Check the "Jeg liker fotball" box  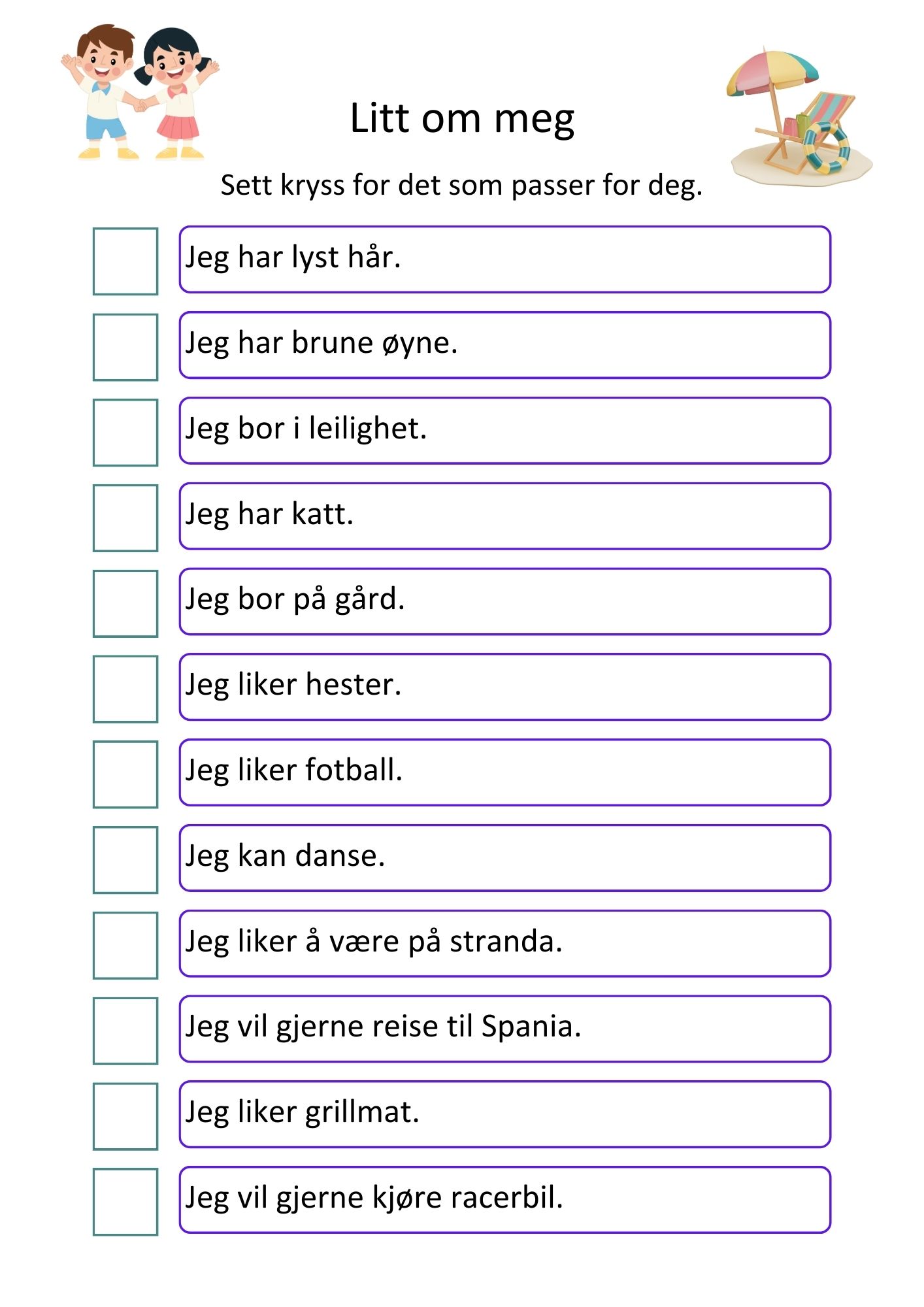(125, 774)
